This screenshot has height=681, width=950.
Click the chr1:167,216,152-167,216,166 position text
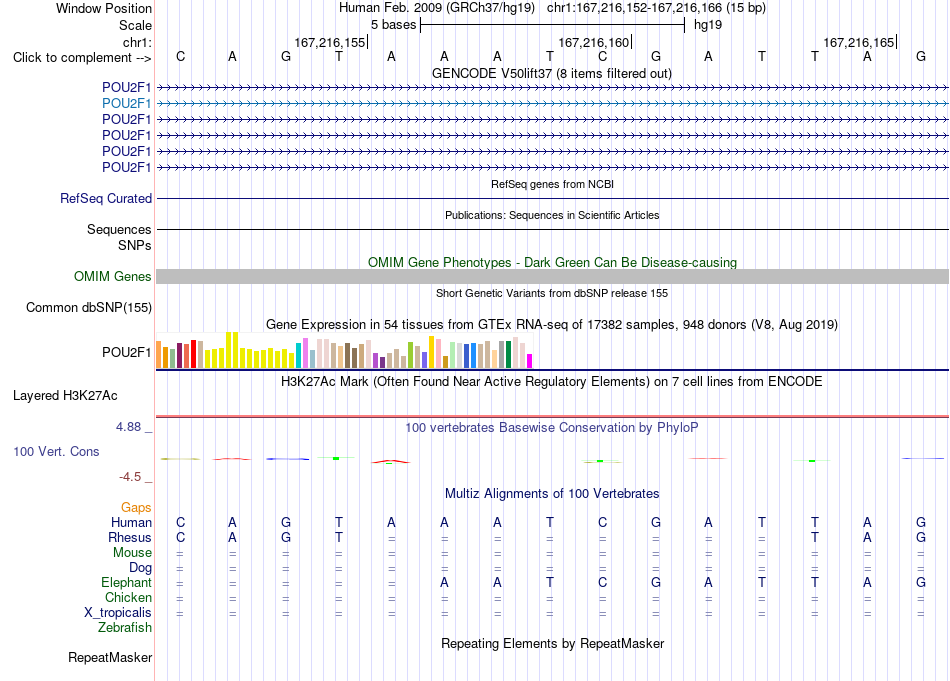(656, 8)
